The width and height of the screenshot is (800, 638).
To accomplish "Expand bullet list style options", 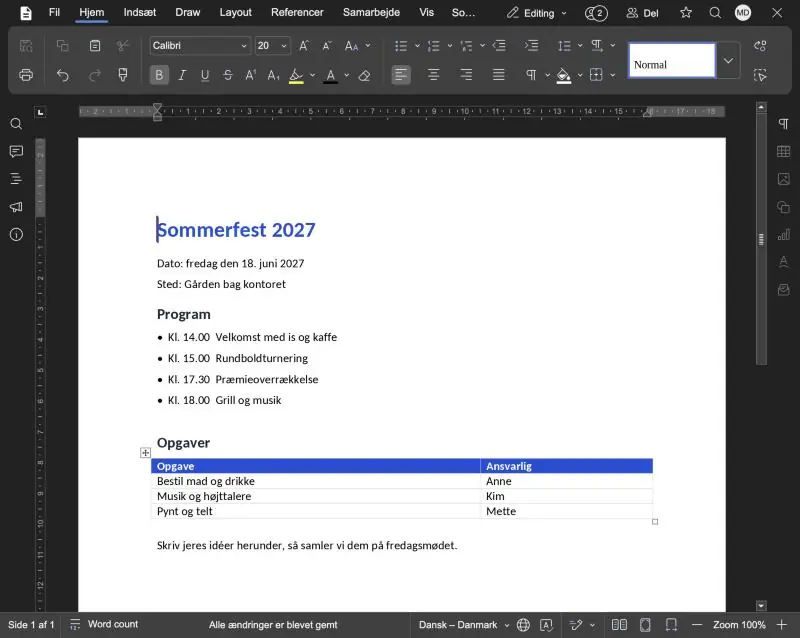I will 417,45.
